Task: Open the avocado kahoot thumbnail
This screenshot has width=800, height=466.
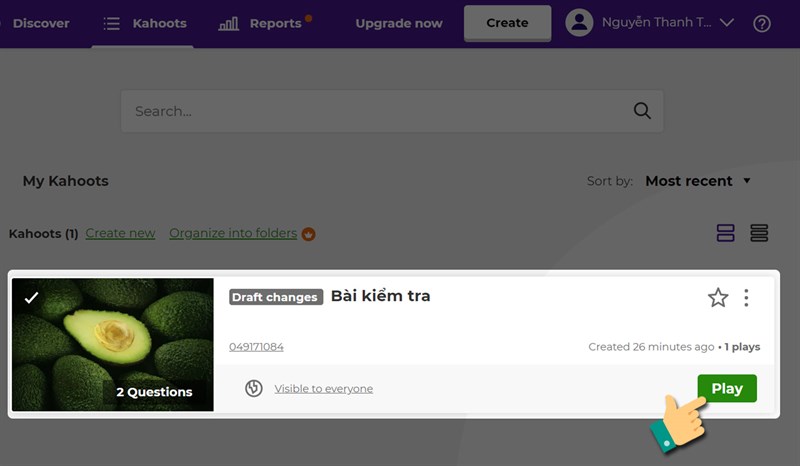Action: pos(113,345)
